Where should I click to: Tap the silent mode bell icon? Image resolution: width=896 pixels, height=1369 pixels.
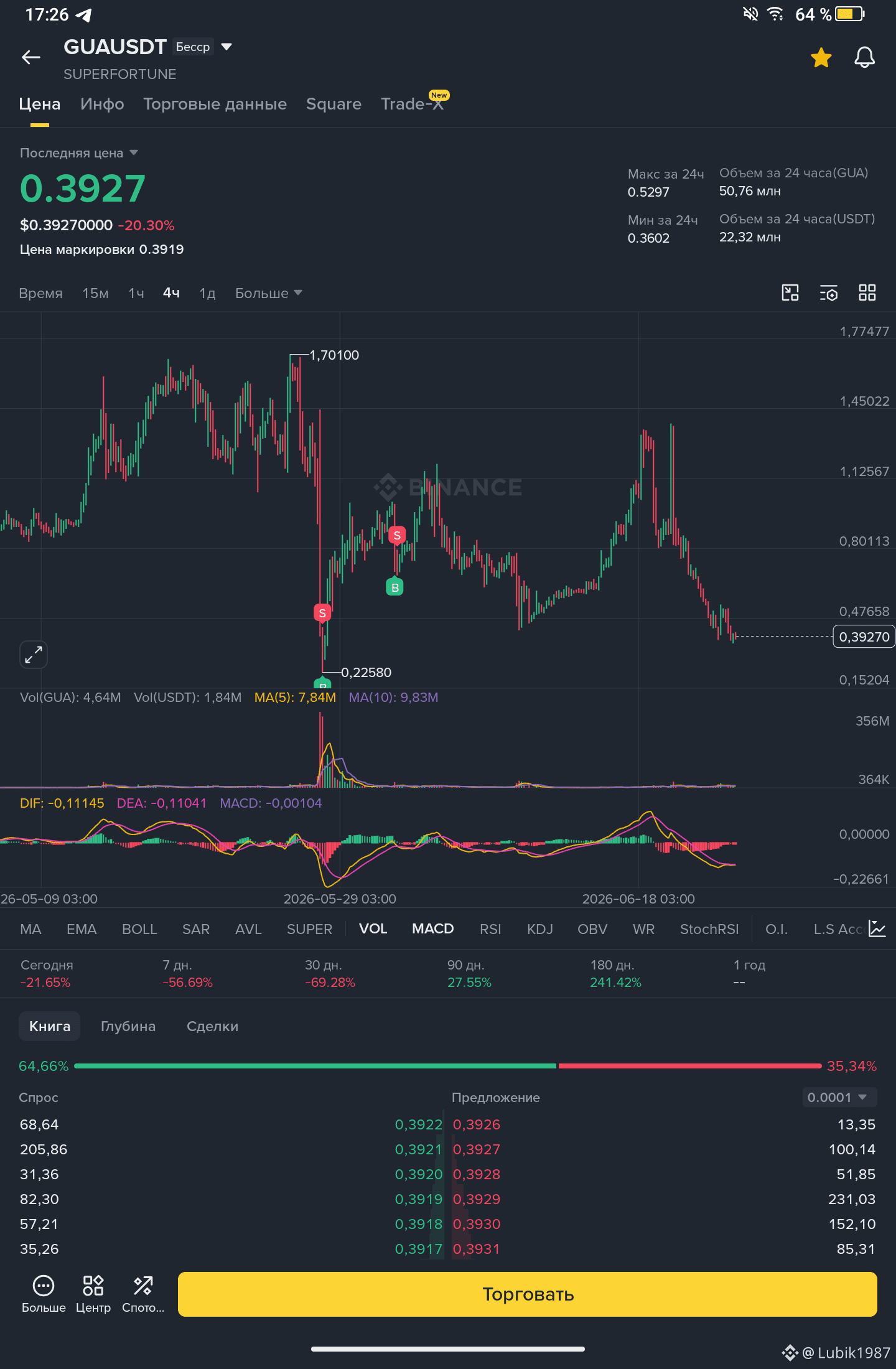click(x=751, y=14)
